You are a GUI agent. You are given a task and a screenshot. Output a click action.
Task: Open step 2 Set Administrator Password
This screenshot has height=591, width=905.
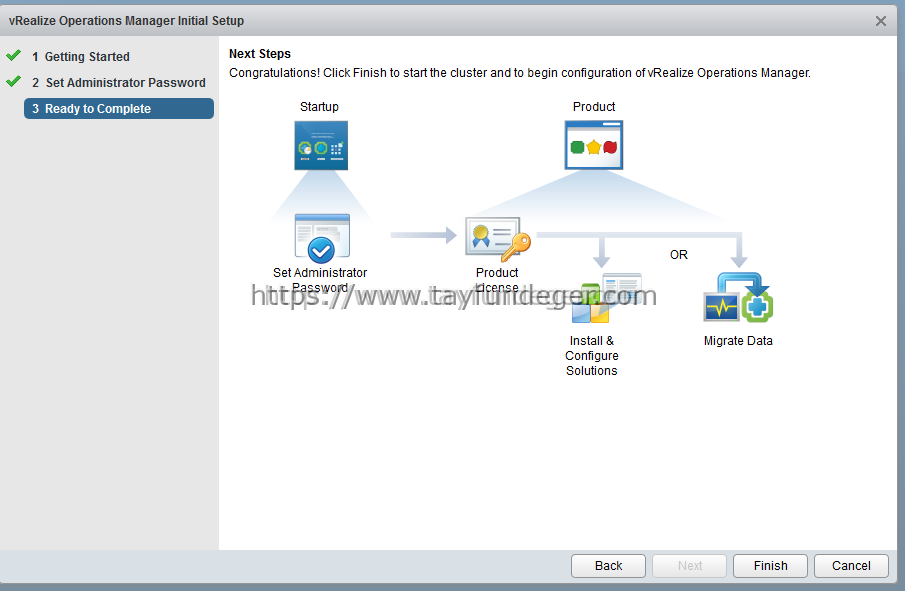[119, 83]
